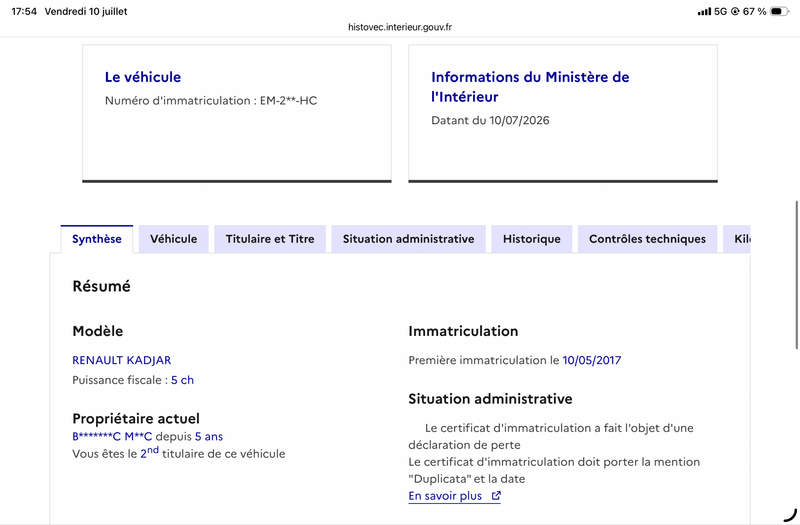Tap the 17:54 clock in status bar
Viewport: 800px width, 525px height.
(x=24, y=11)
